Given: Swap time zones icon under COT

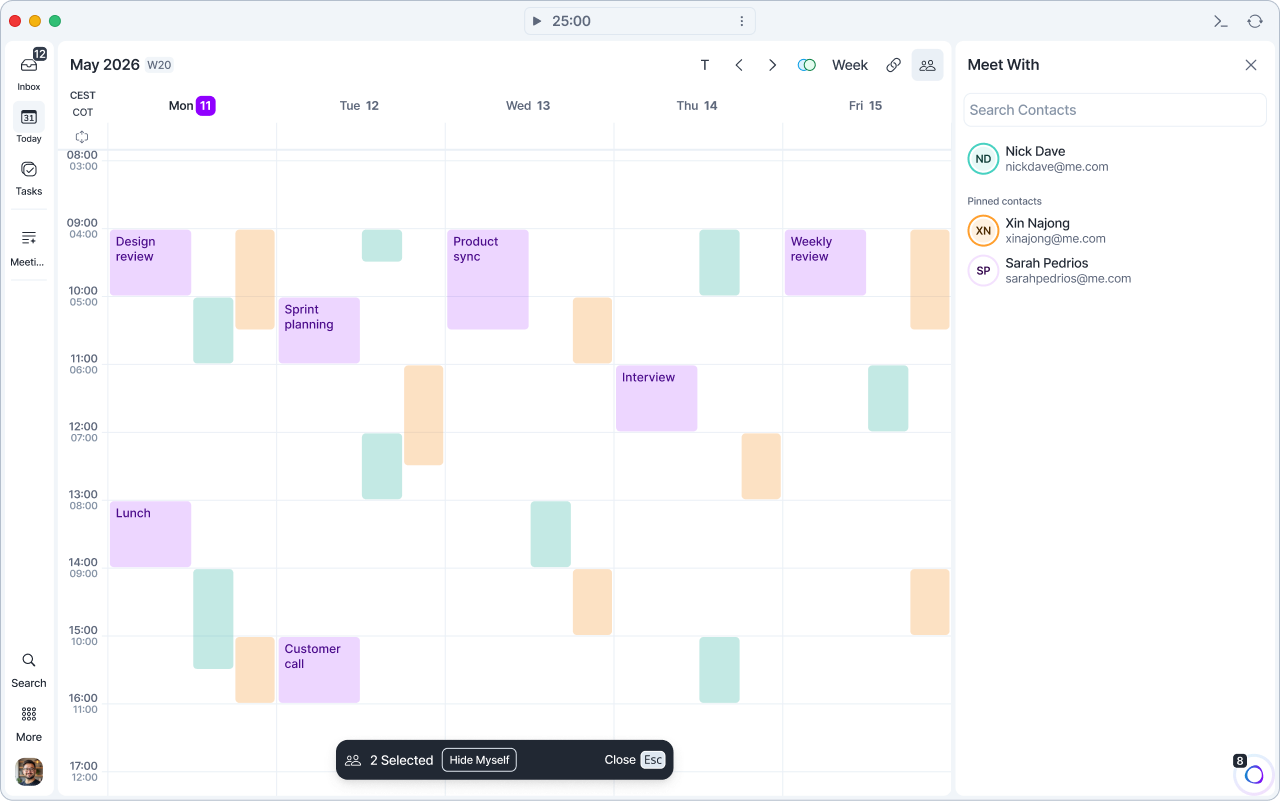Looking at the screenshot, I should pos(82,137).
